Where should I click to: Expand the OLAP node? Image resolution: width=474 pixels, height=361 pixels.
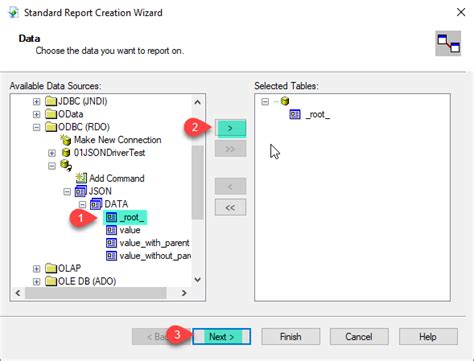[x=36, y=269]
